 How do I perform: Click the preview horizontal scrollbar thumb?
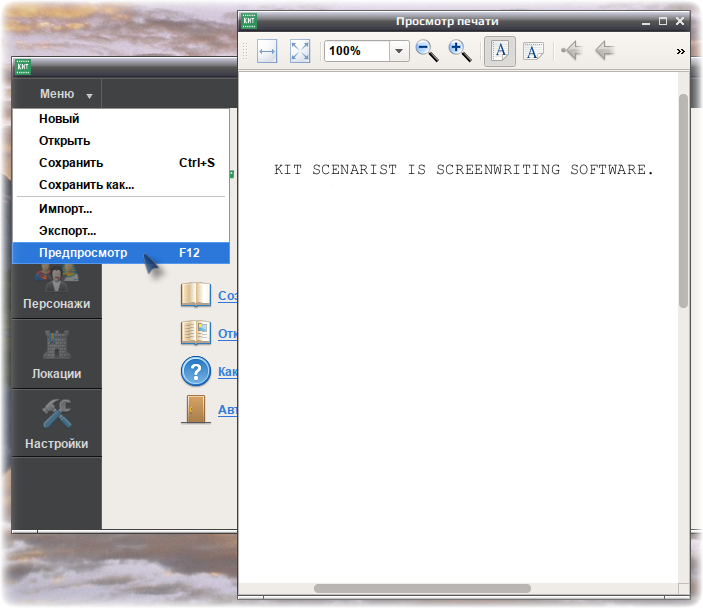click(422, 588)
